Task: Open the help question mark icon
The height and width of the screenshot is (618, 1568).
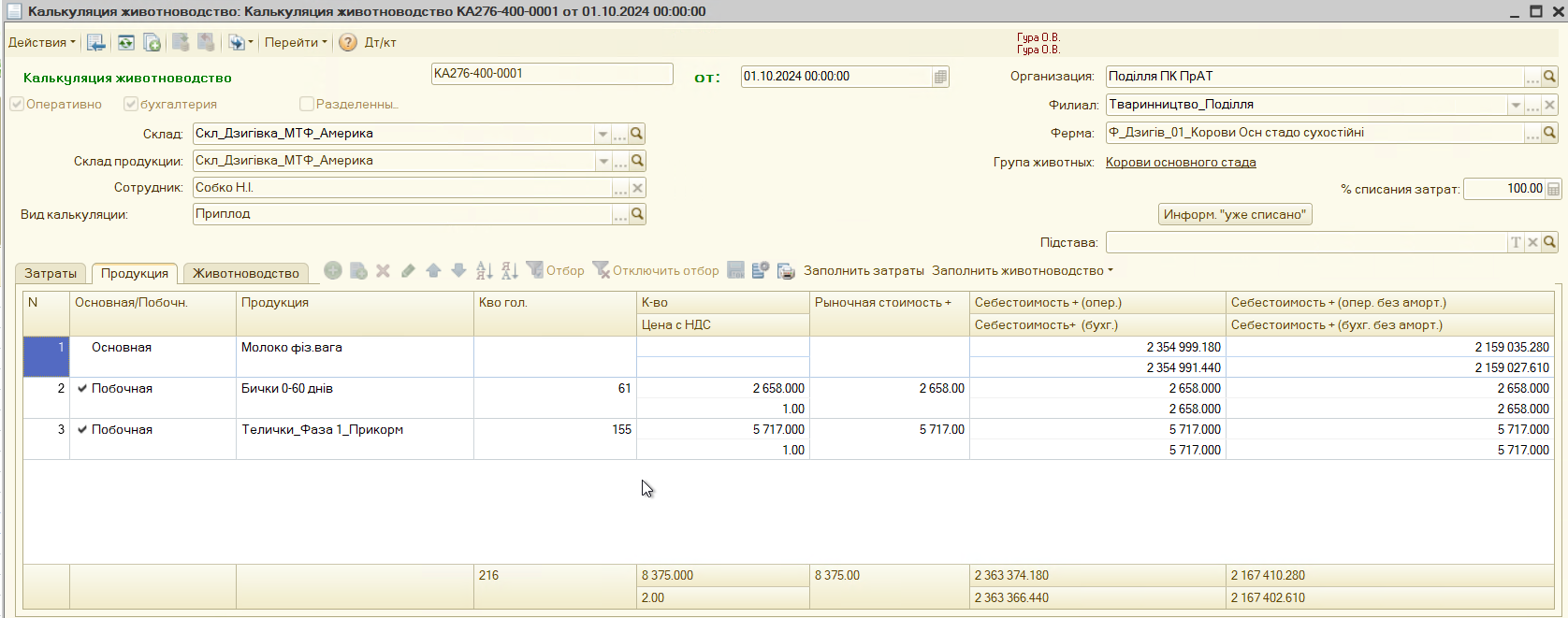Action: [x=348, y=43]
